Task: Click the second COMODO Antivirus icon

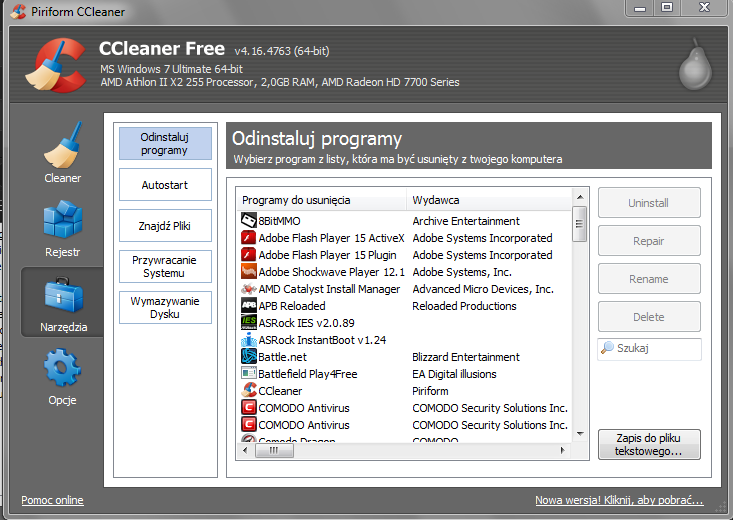Action: [249, 425]
